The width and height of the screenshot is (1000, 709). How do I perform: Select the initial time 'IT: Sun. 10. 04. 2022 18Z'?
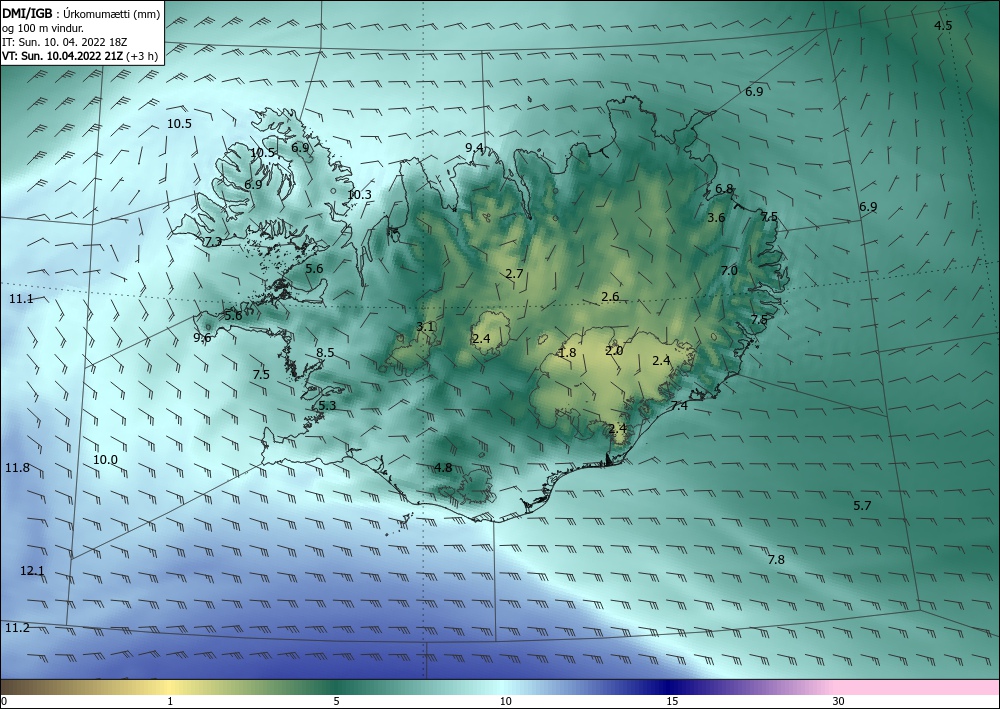tap(64, 42)
